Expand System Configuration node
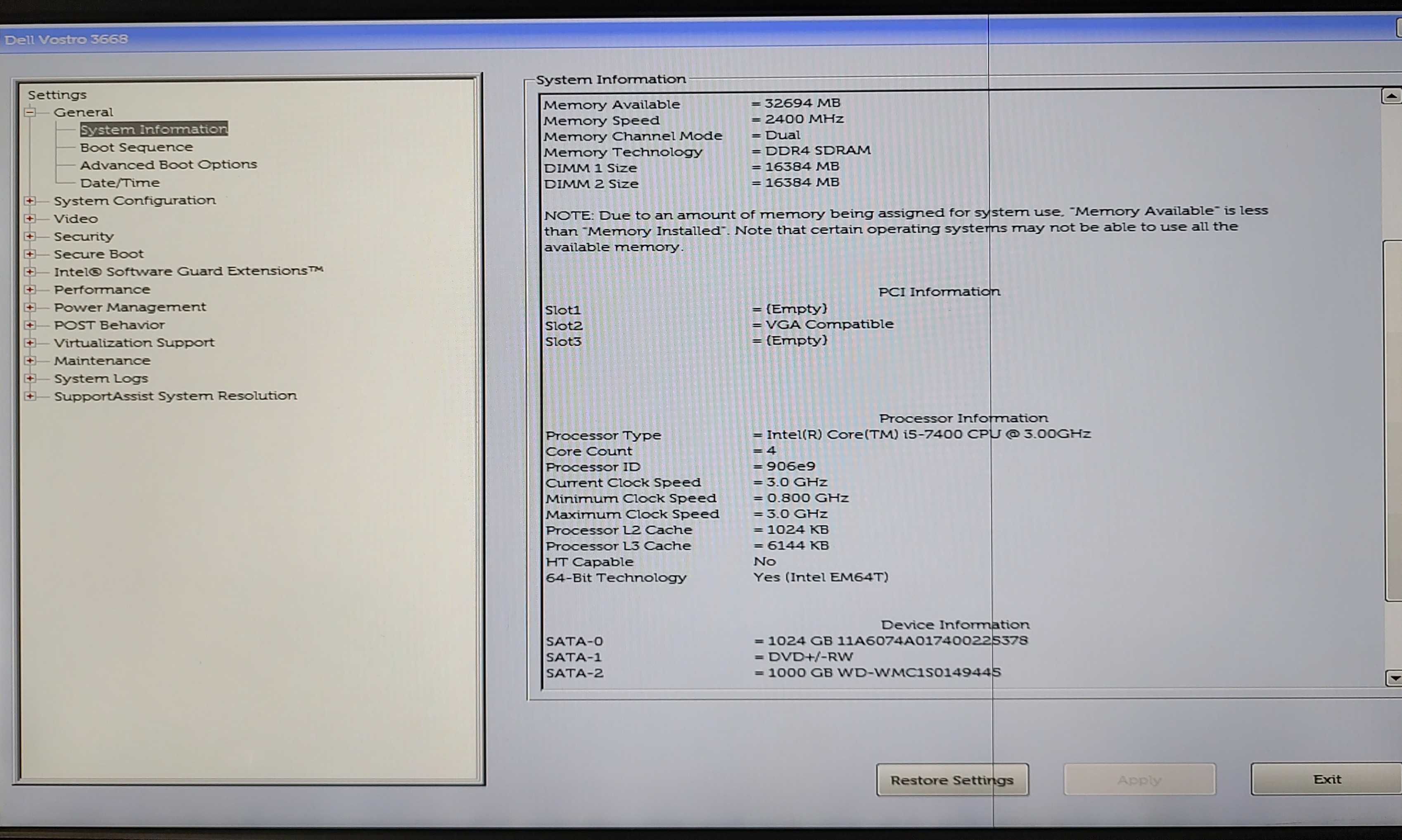 click(x=30, y=200)
